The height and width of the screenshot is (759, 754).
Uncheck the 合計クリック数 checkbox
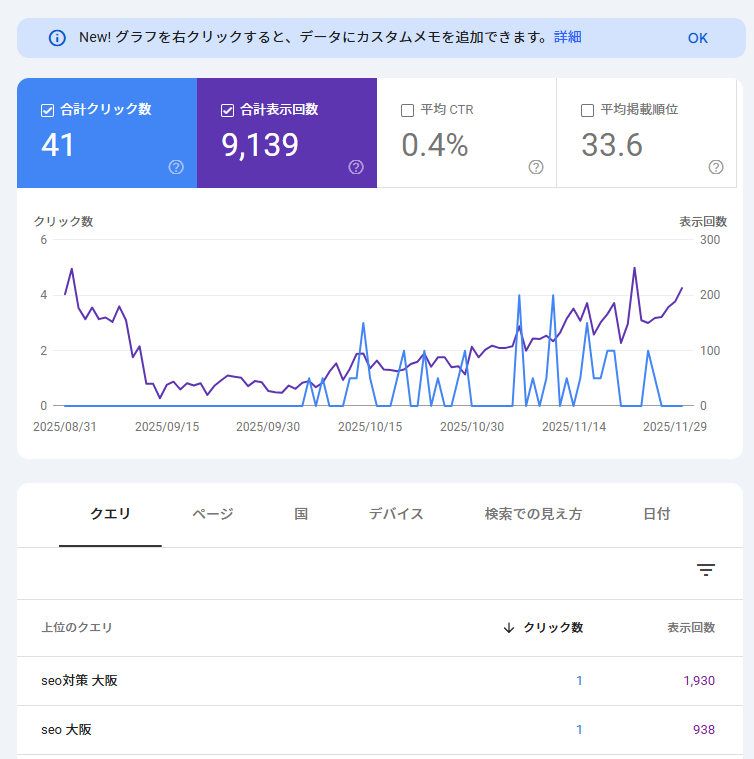(x=47, y=110)
